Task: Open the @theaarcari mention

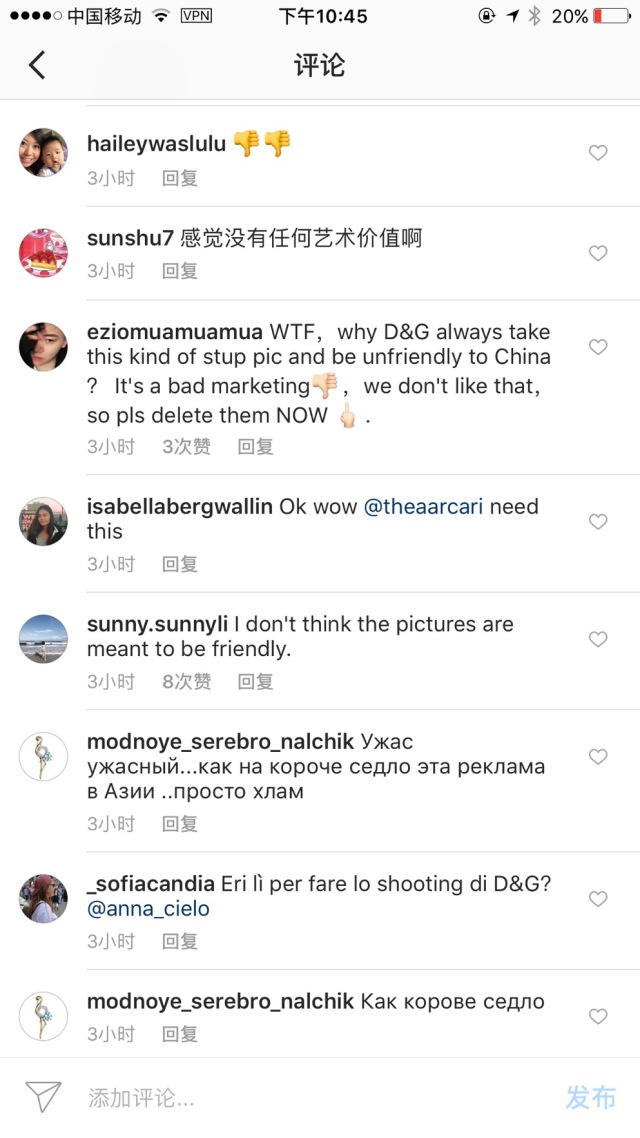Action: (423, 507)
